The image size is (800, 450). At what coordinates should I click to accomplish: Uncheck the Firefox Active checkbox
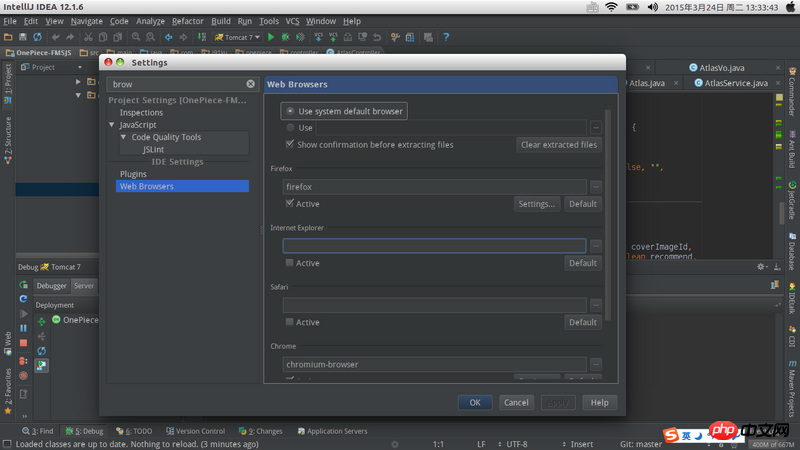click(290, 204)
